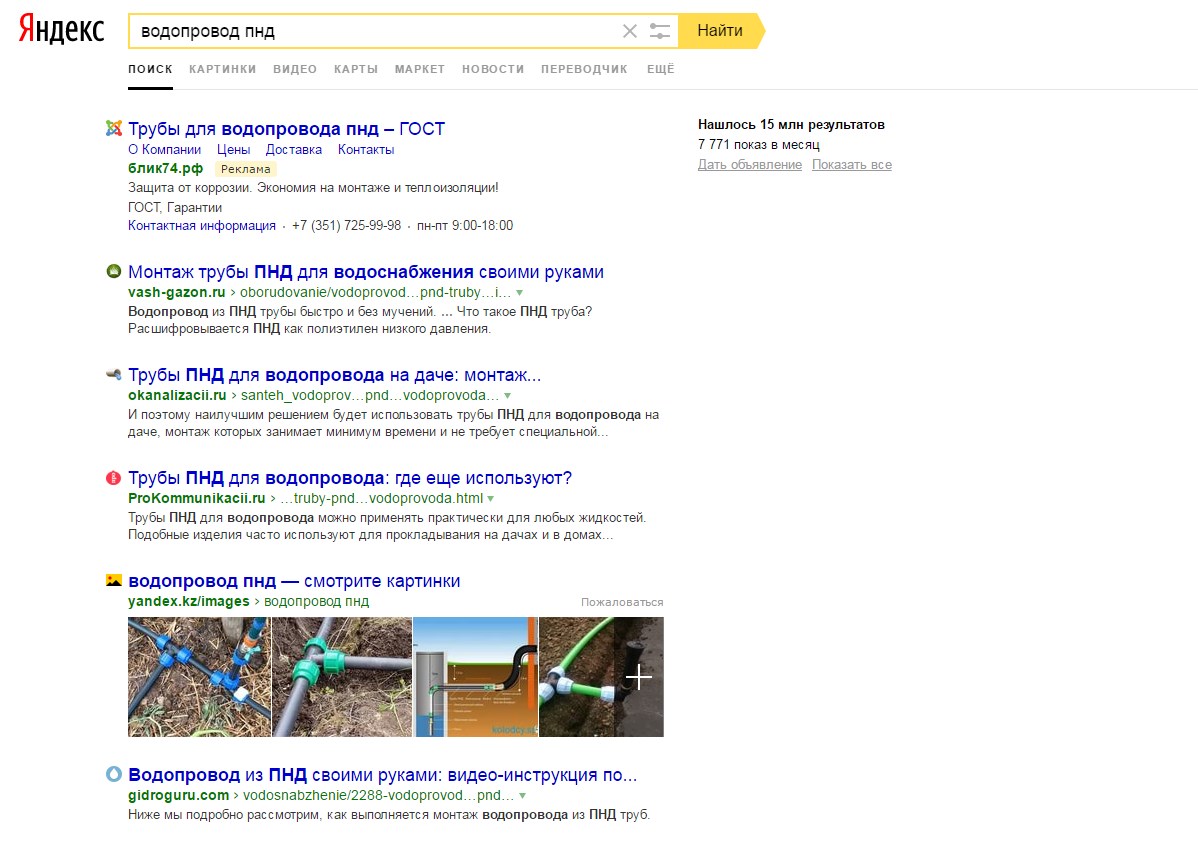The image size is (1198, 843).
Task: Click the phone number +7 (351) 725-99-98
Action: [346, 225]
